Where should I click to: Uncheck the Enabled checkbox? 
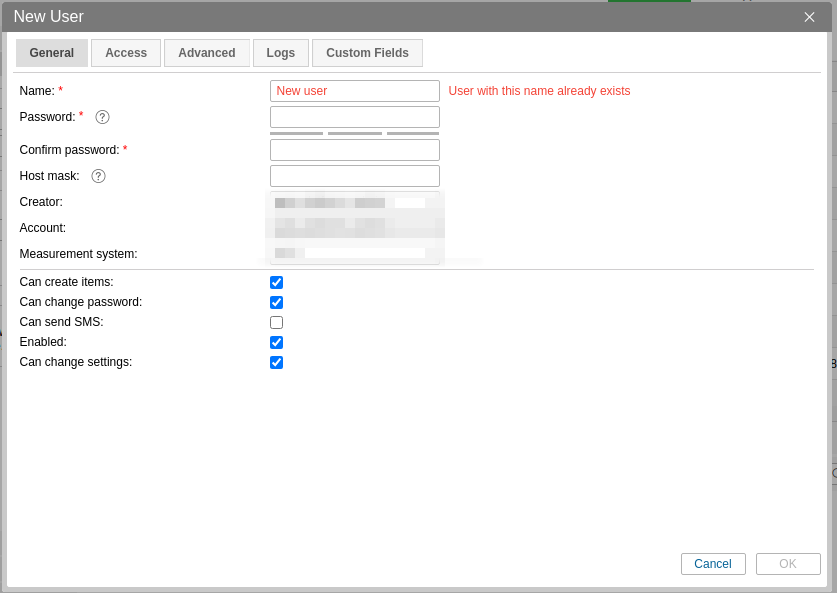pos(276,342)
